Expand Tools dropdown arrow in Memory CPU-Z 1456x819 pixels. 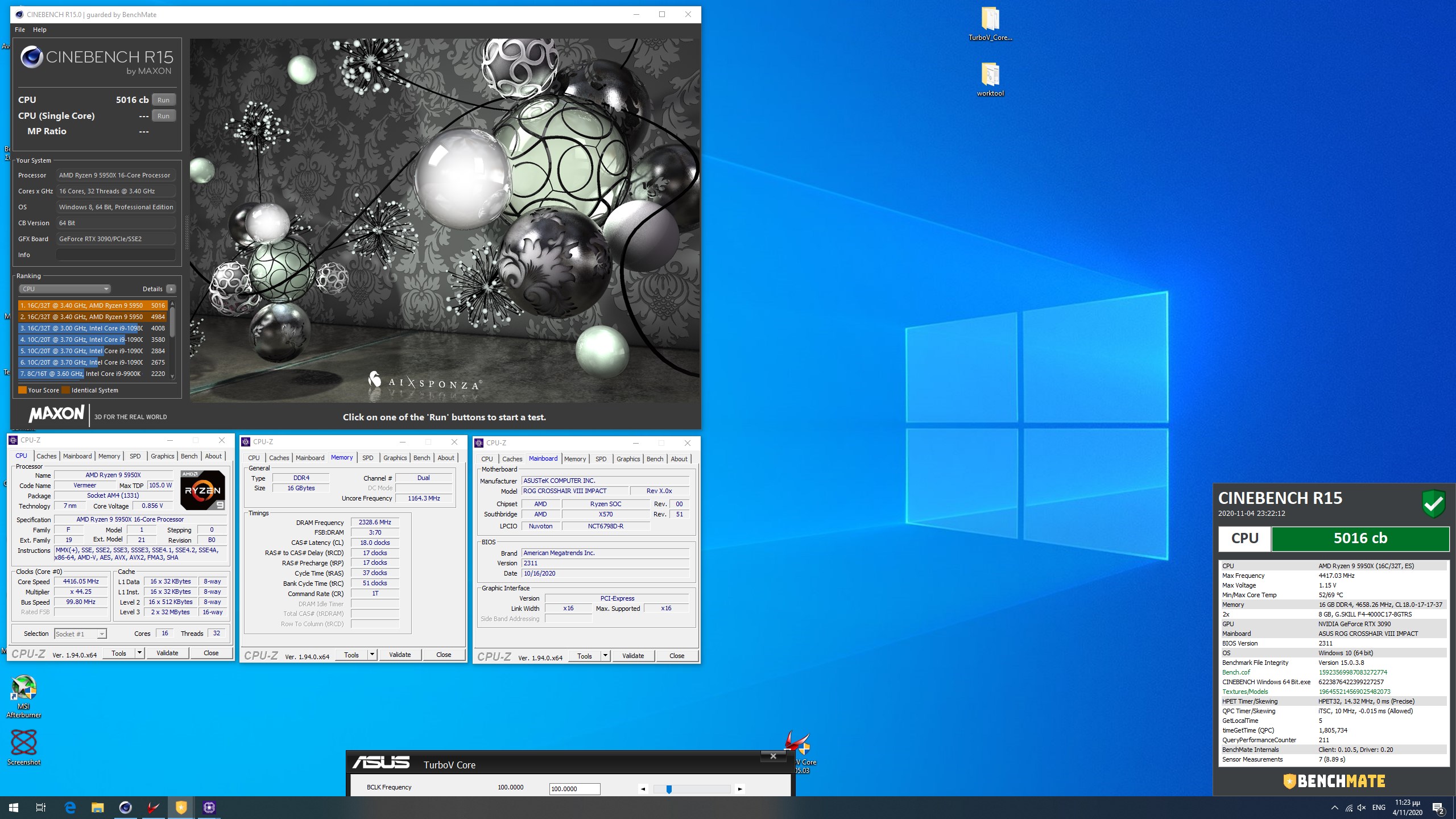[x=372, y=655]
